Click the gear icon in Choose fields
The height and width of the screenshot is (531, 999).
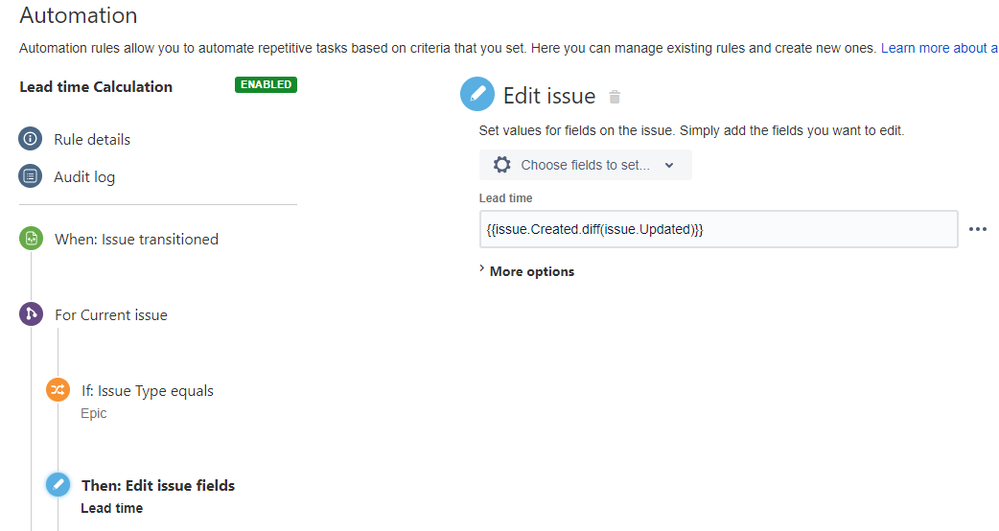point(502,164)
